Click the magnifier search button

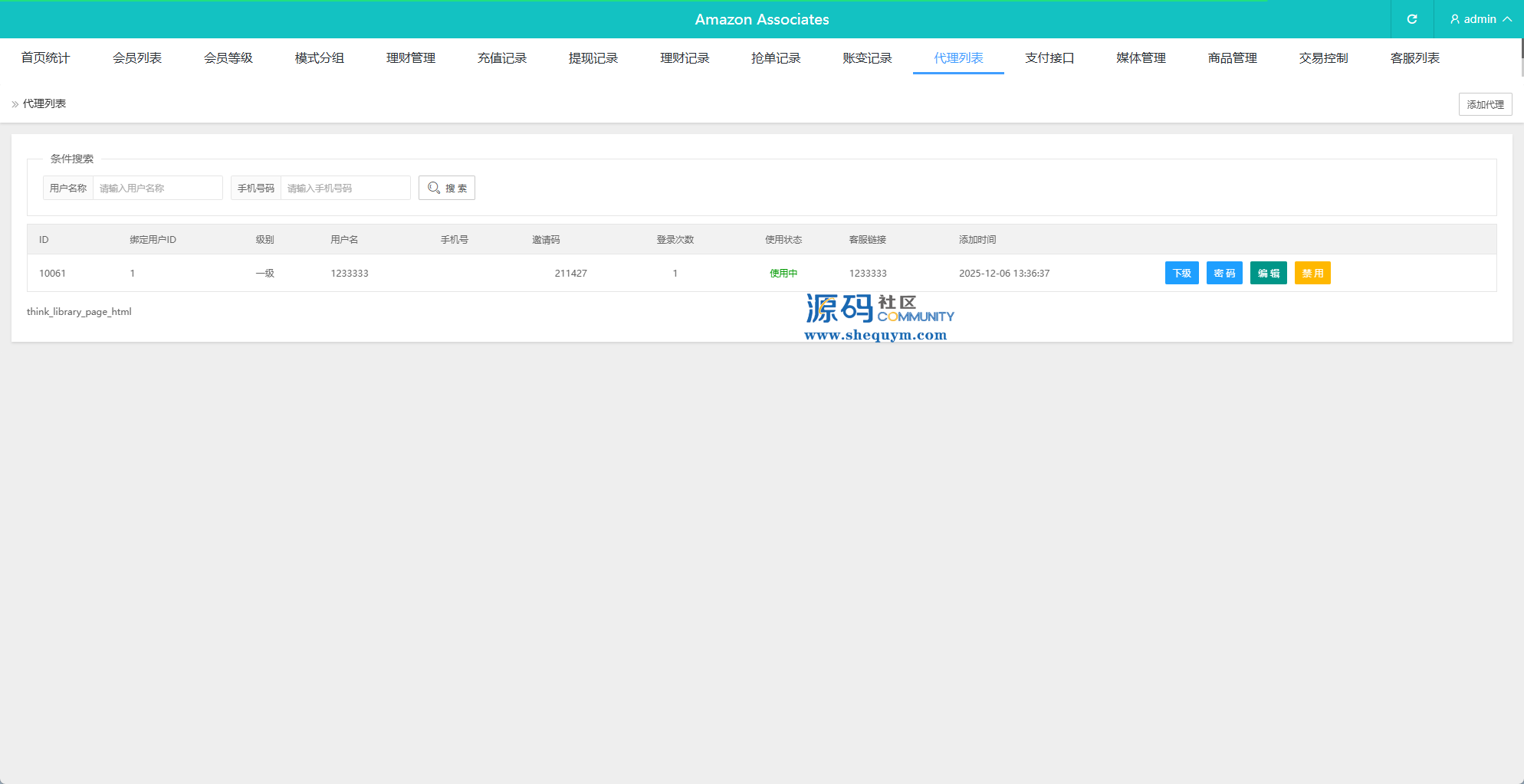pyautogui.click(x=447, y=188)
